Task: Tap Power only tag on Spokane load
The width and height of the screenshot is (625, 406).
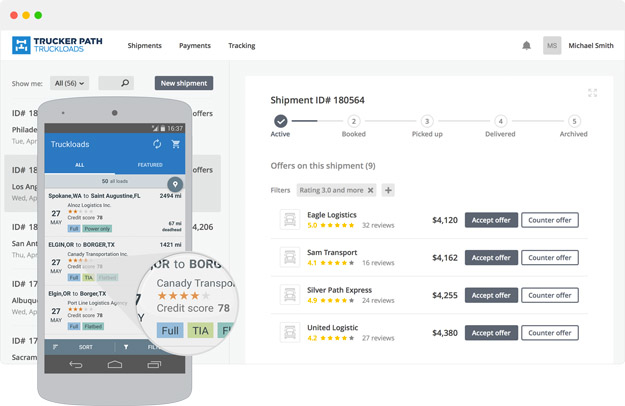Action: (97, 229)
